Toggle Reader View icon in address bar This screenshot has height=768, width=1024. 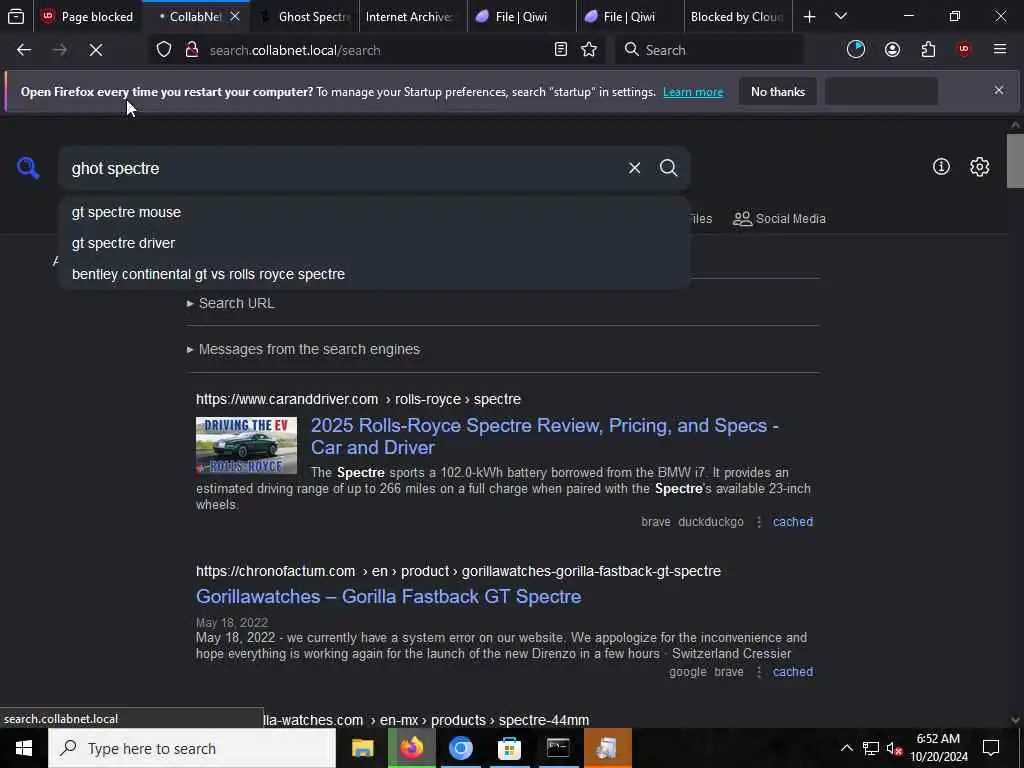(560, 50)
